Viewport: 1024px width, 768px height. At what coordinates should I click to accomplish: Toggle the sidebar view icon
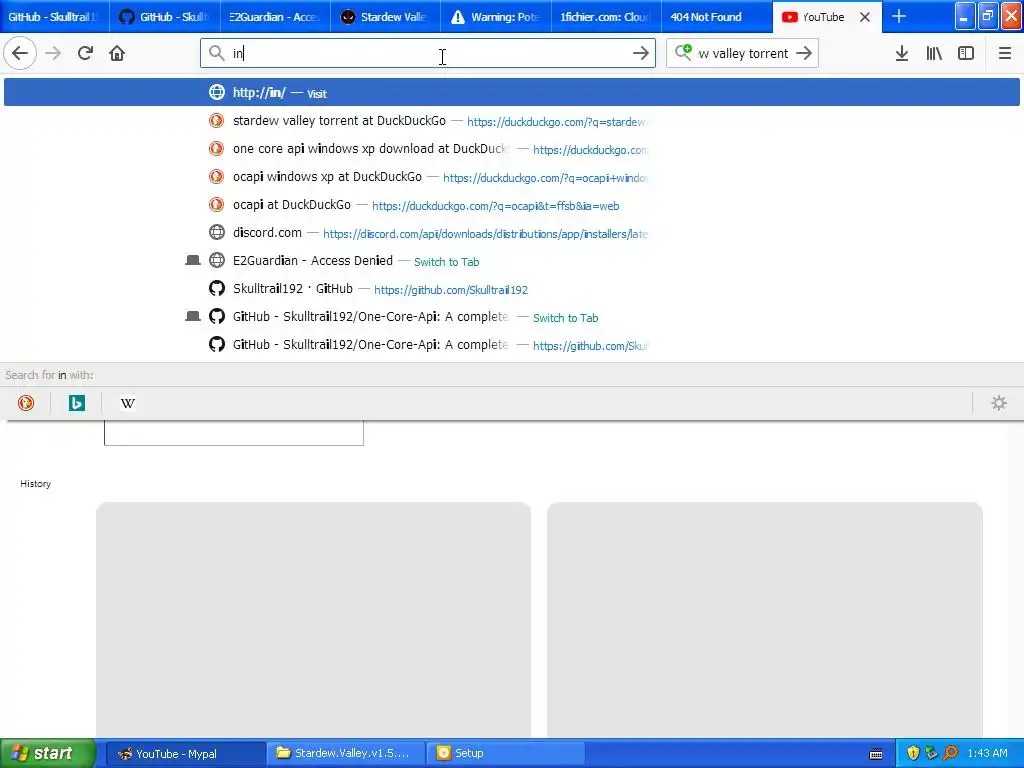click(x=966, y=53)
